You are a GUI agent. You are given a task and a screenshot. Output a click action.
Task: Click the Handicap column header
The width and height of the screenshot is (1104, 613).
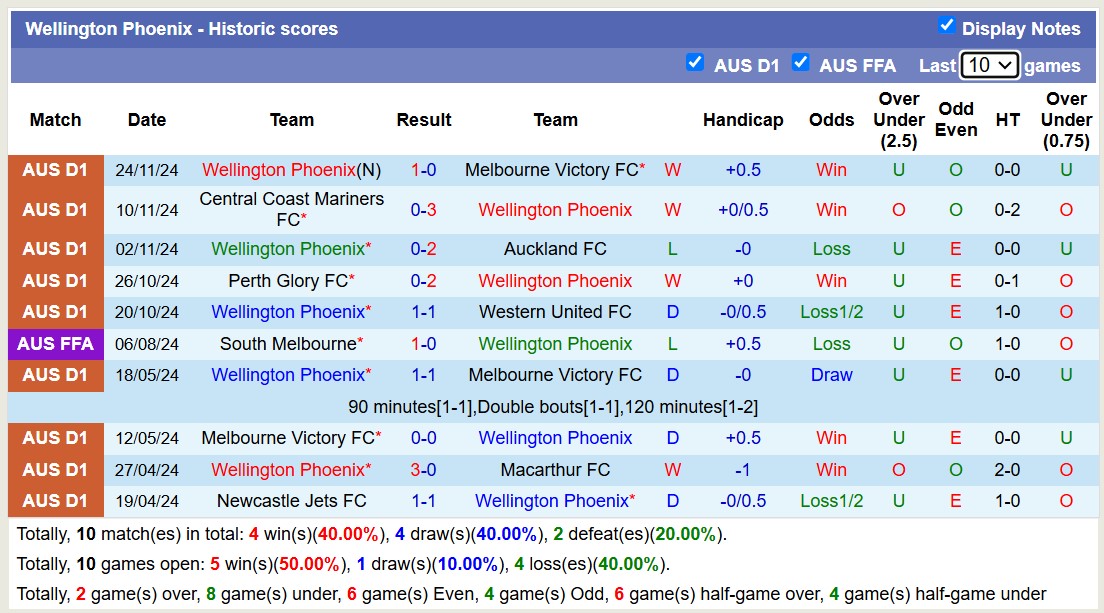743,119
